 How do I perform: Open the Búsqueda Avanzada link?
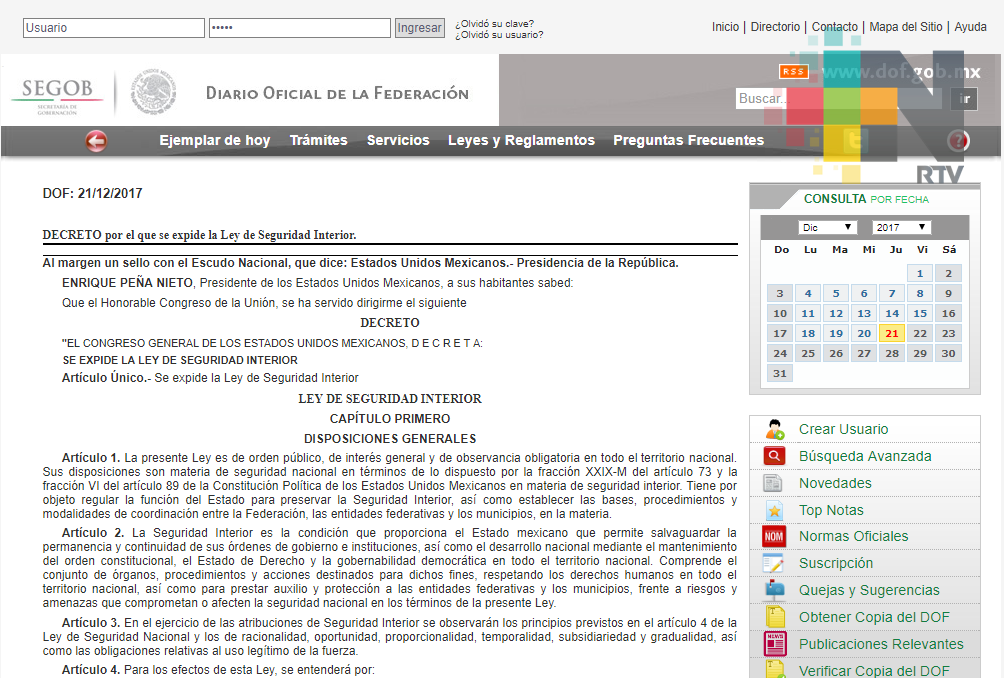coord(865,456)
